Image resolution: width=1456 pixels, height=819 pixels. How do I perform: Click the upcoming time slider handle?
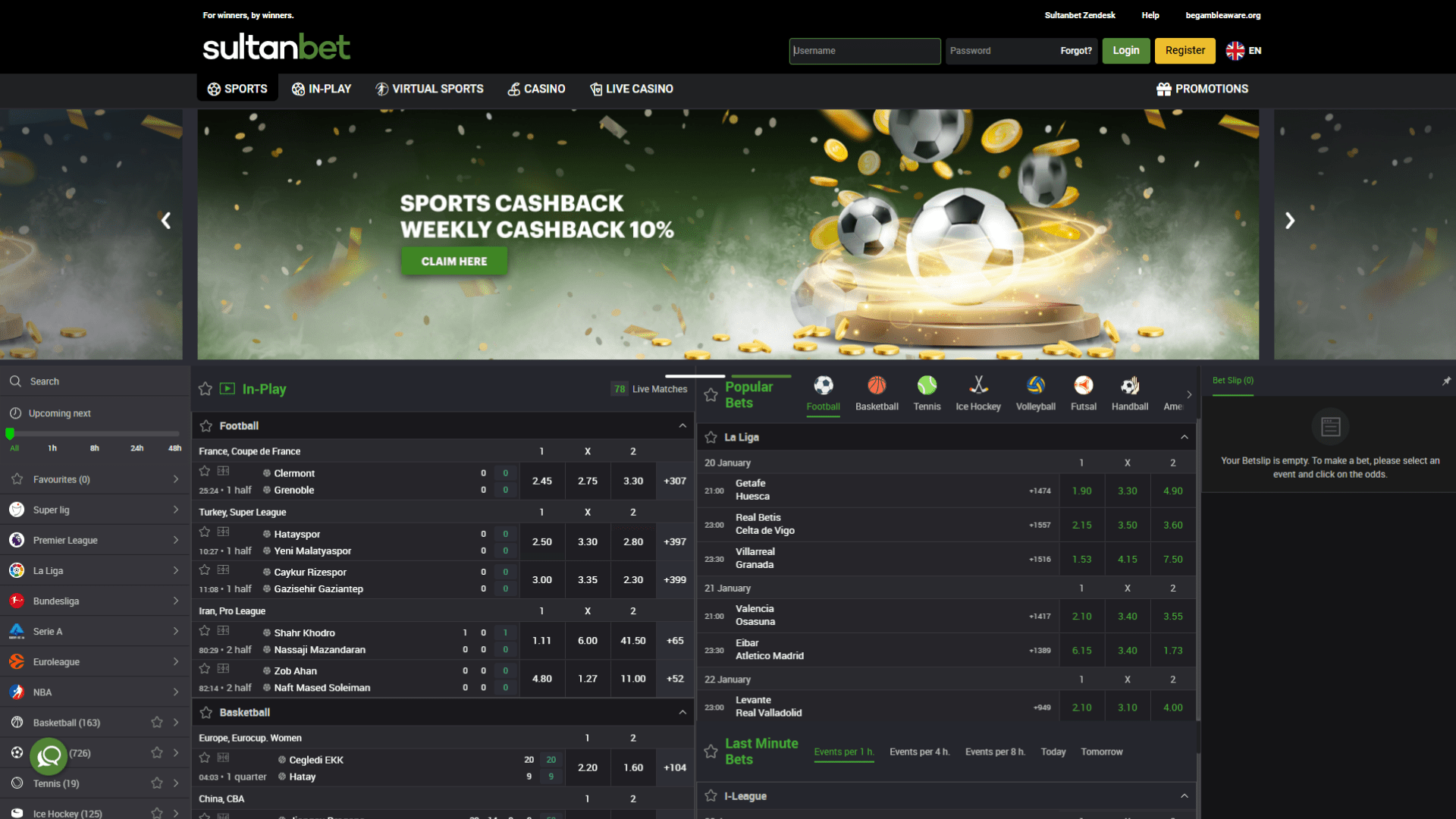click(10, 434)
